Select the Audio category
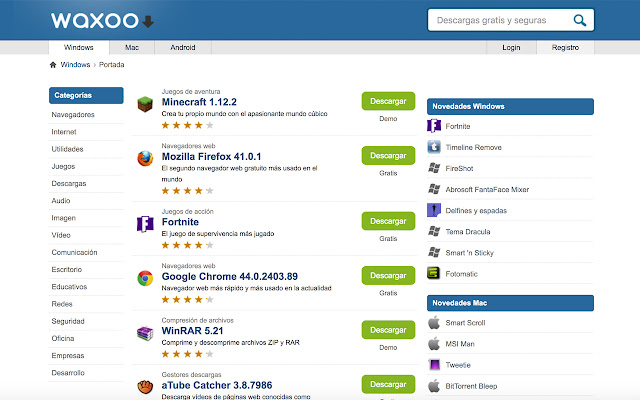Image resolution: width=640 pixels, height=400 pixels. tap(61, 201)
